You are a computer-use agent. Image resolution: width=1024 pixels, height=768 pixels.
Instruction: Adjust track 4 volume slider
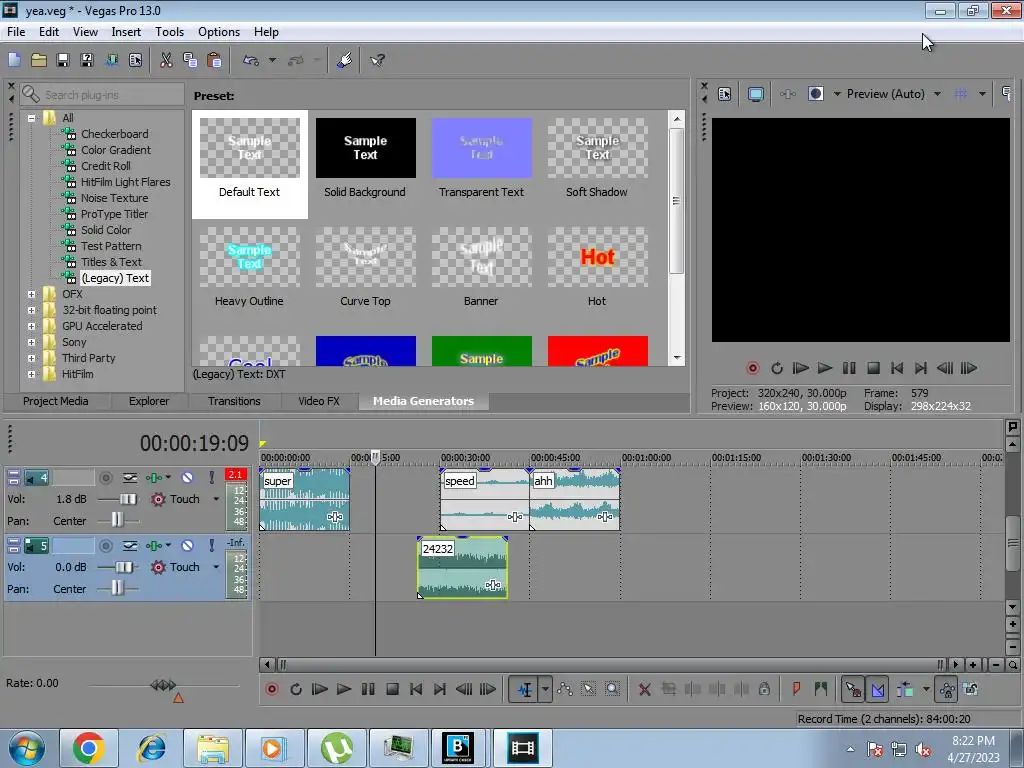point(127,499)
